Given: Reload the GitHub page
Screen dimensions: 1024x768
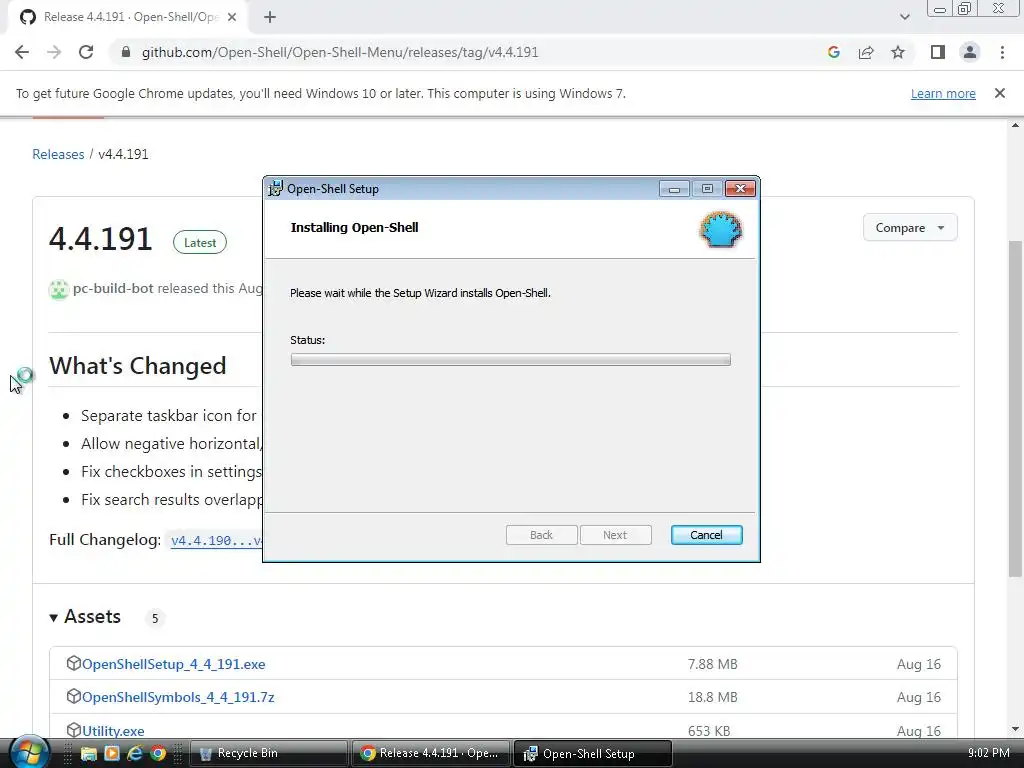Looking at the screenshot, I should 86,52.
